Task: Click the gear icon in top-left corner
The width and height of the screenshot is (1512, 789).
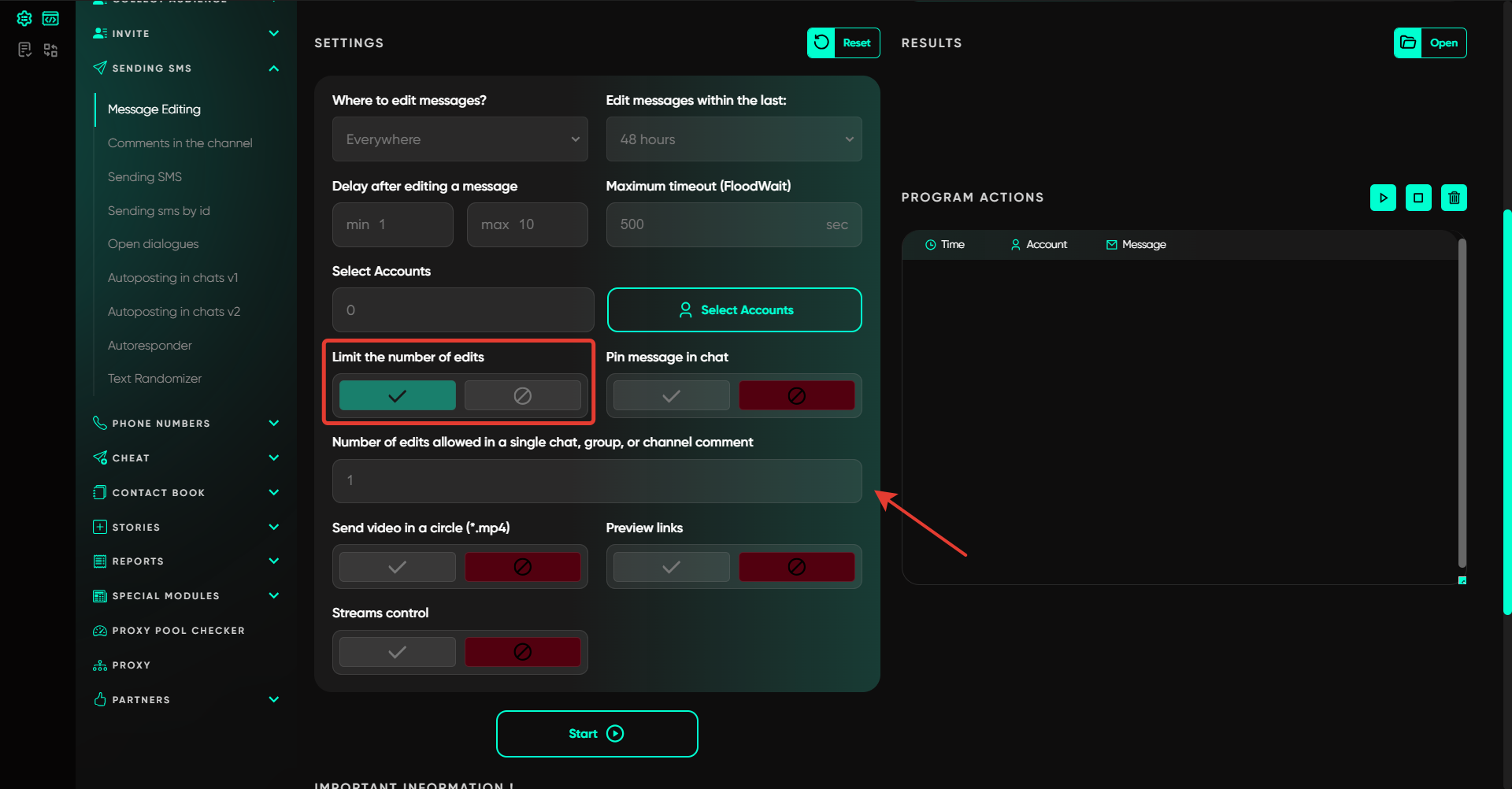Action: (x=24, y=18)
